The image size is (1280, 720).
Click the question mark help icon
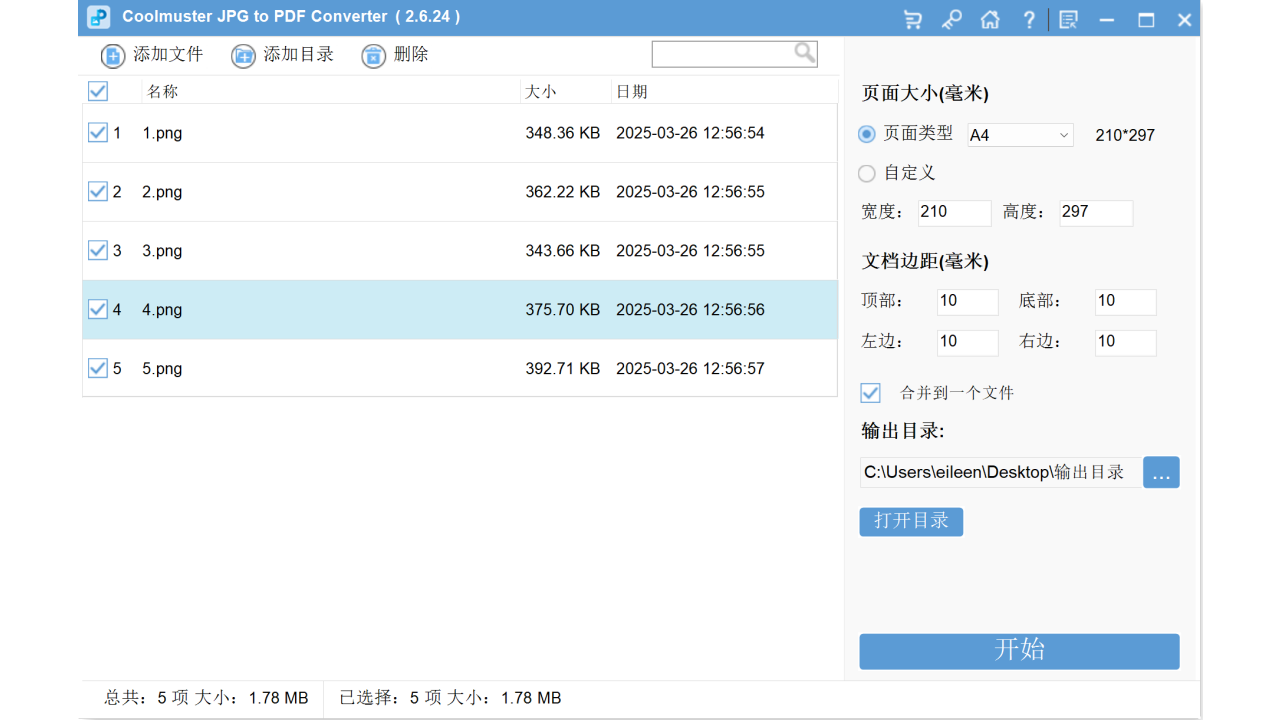pyautogui.click(x=1029, y=19)
